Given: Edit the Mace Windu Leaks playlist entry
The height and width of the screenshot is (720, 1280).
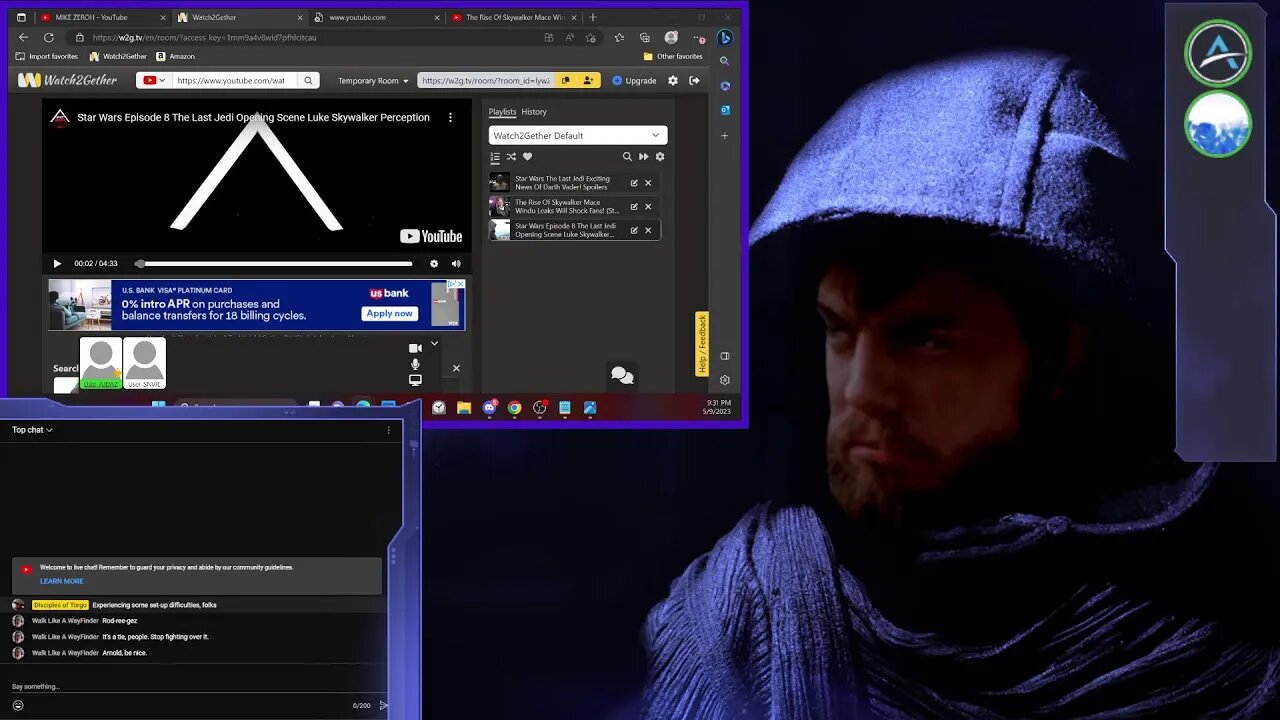Looking at the screenshot, I should point(634,207).
